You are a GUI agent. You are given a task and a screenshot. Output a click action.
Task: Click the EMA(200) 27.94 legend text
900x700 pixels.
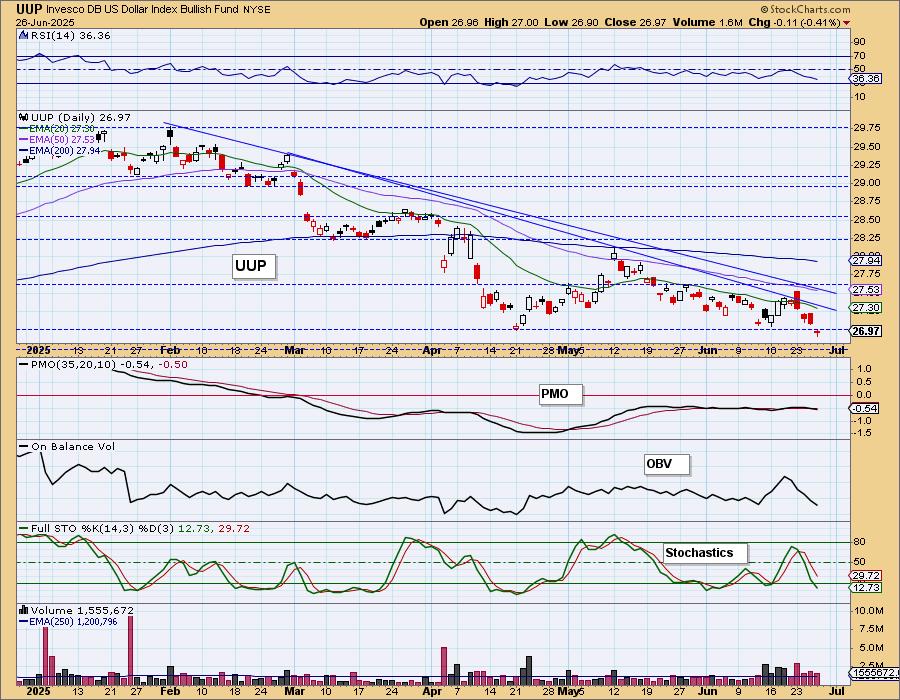coord(65,151)
